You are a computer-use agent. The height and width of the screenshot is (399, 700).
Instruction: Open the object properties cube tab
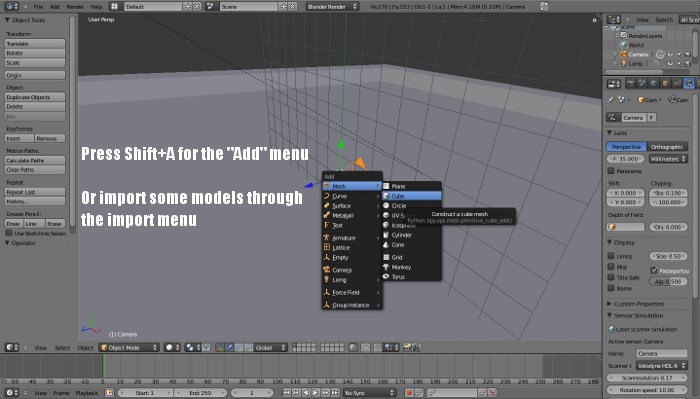coord(665,83)
